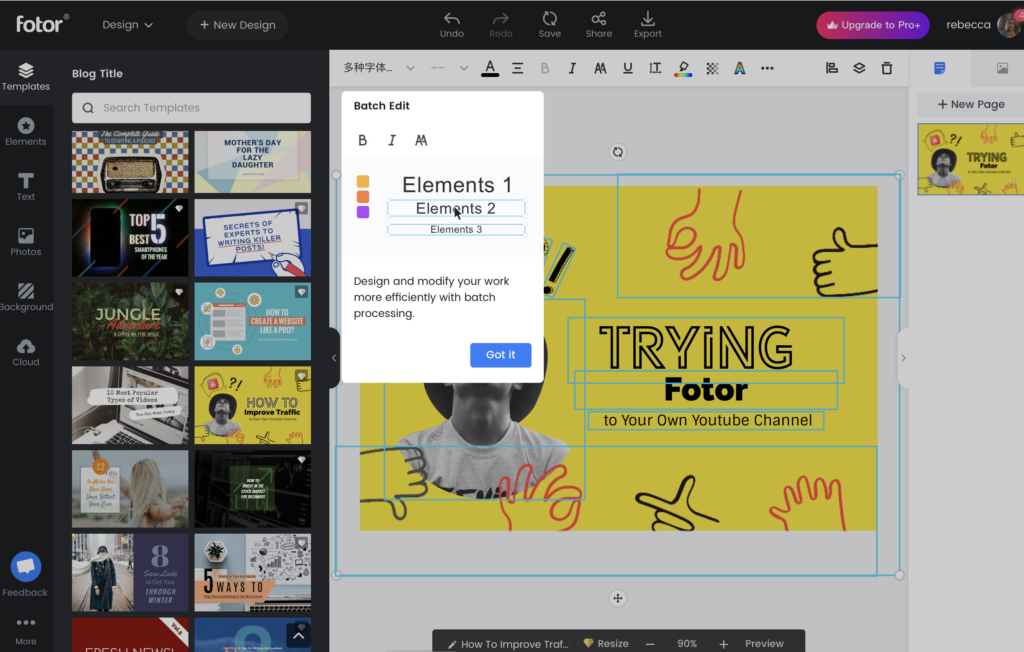Open the font size dropdown

pos(449,68)
